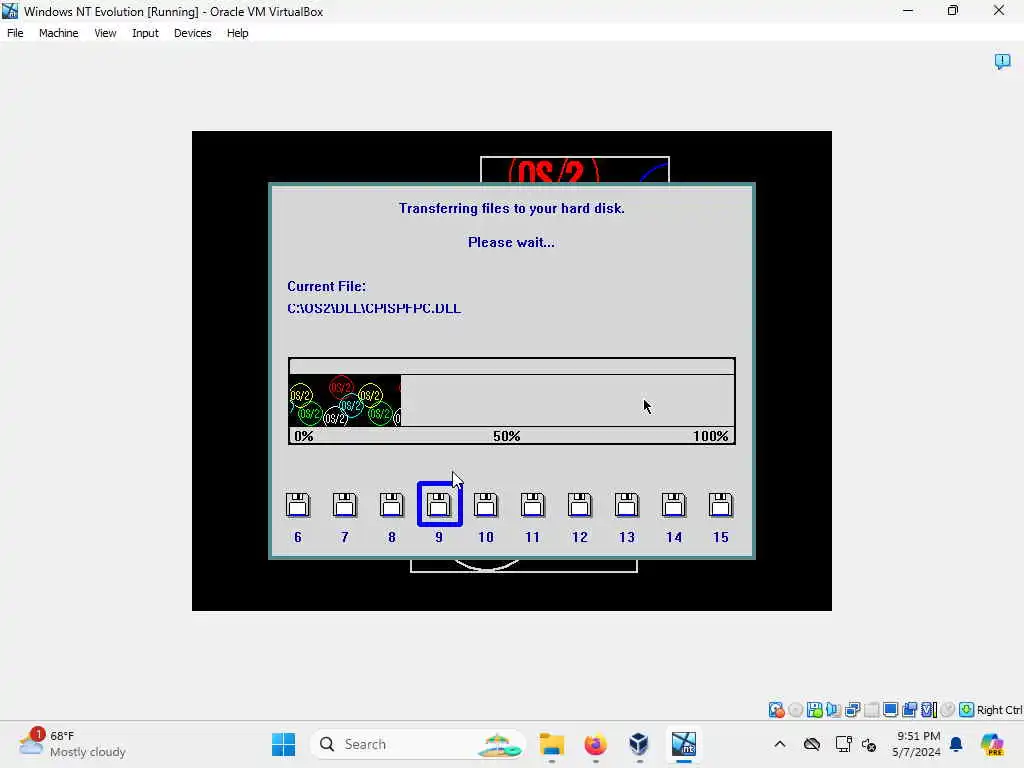Viewport: 1024px width, 768px height.
Task: Click the running VM taskbar icon
Action: (x=683, y=744)
